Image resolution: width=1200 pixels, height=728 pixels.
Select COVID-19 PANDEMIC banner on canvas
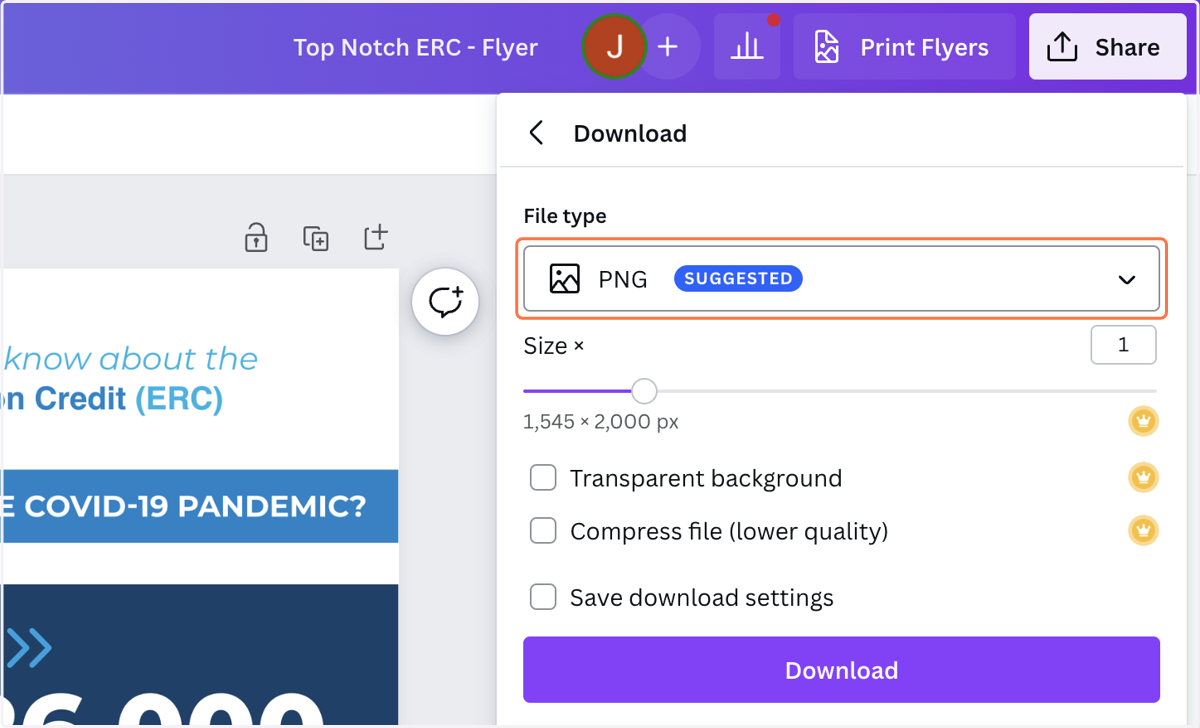click(200, 506)
